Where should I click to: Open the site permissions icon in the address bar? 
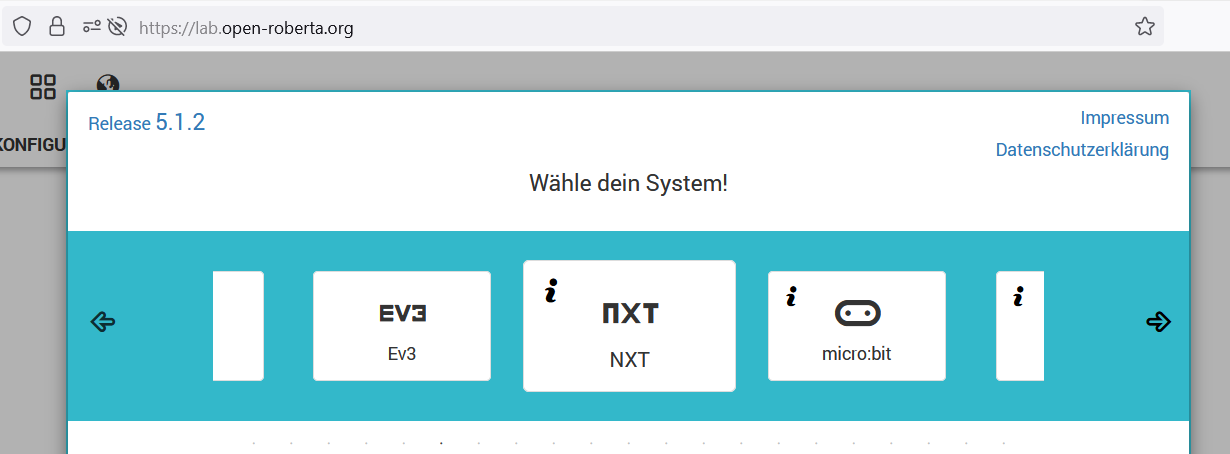91,27
